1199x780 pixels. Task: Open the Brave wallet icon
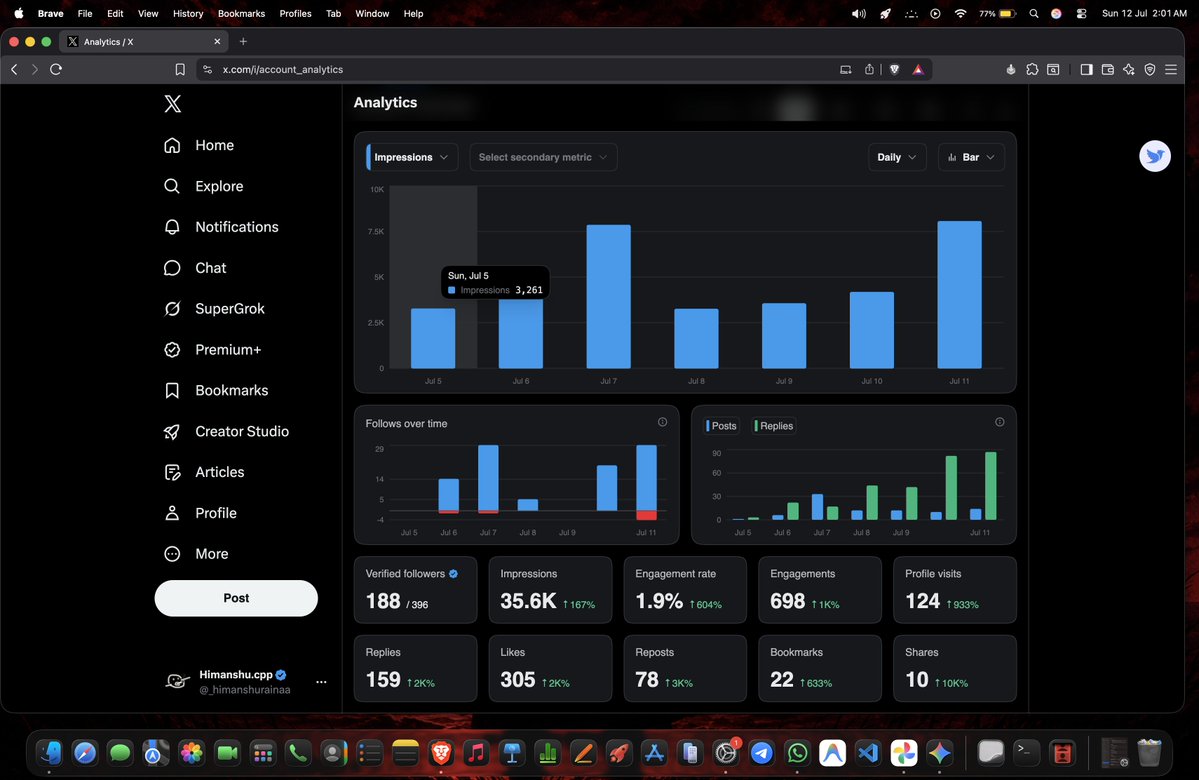[1107, 70]
